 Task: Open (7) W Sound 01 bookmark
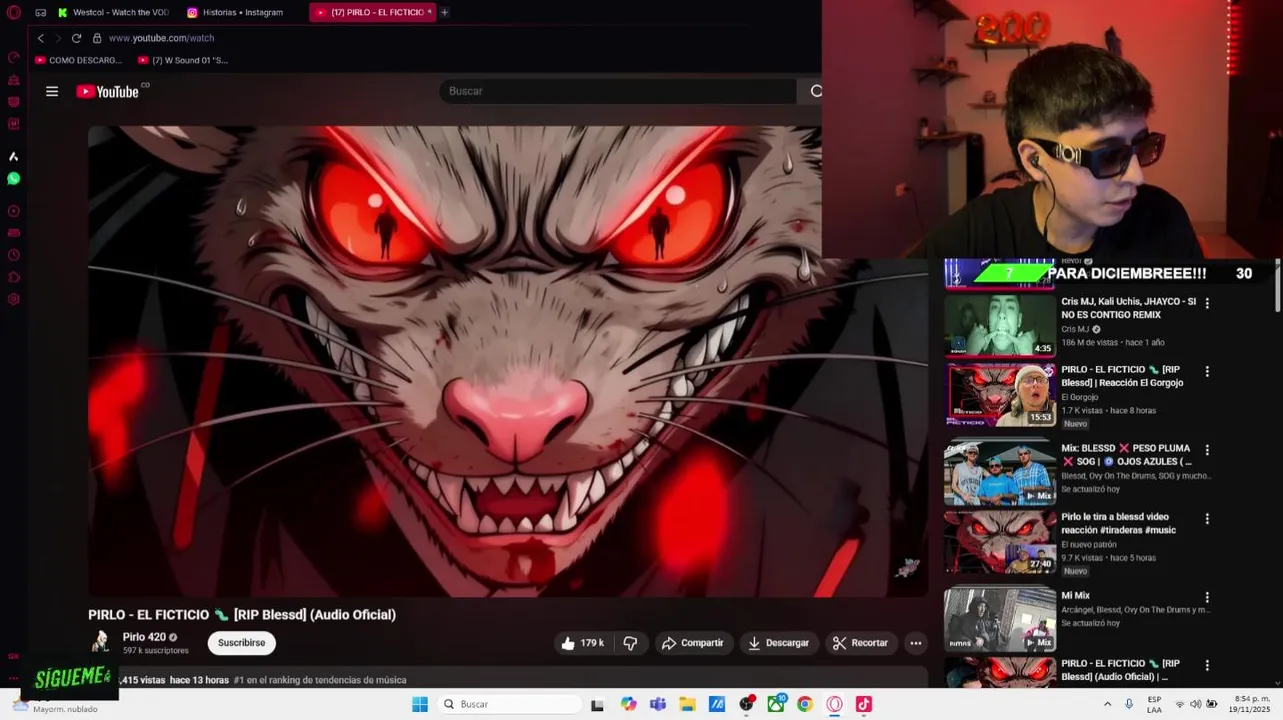tap(183, 60)
